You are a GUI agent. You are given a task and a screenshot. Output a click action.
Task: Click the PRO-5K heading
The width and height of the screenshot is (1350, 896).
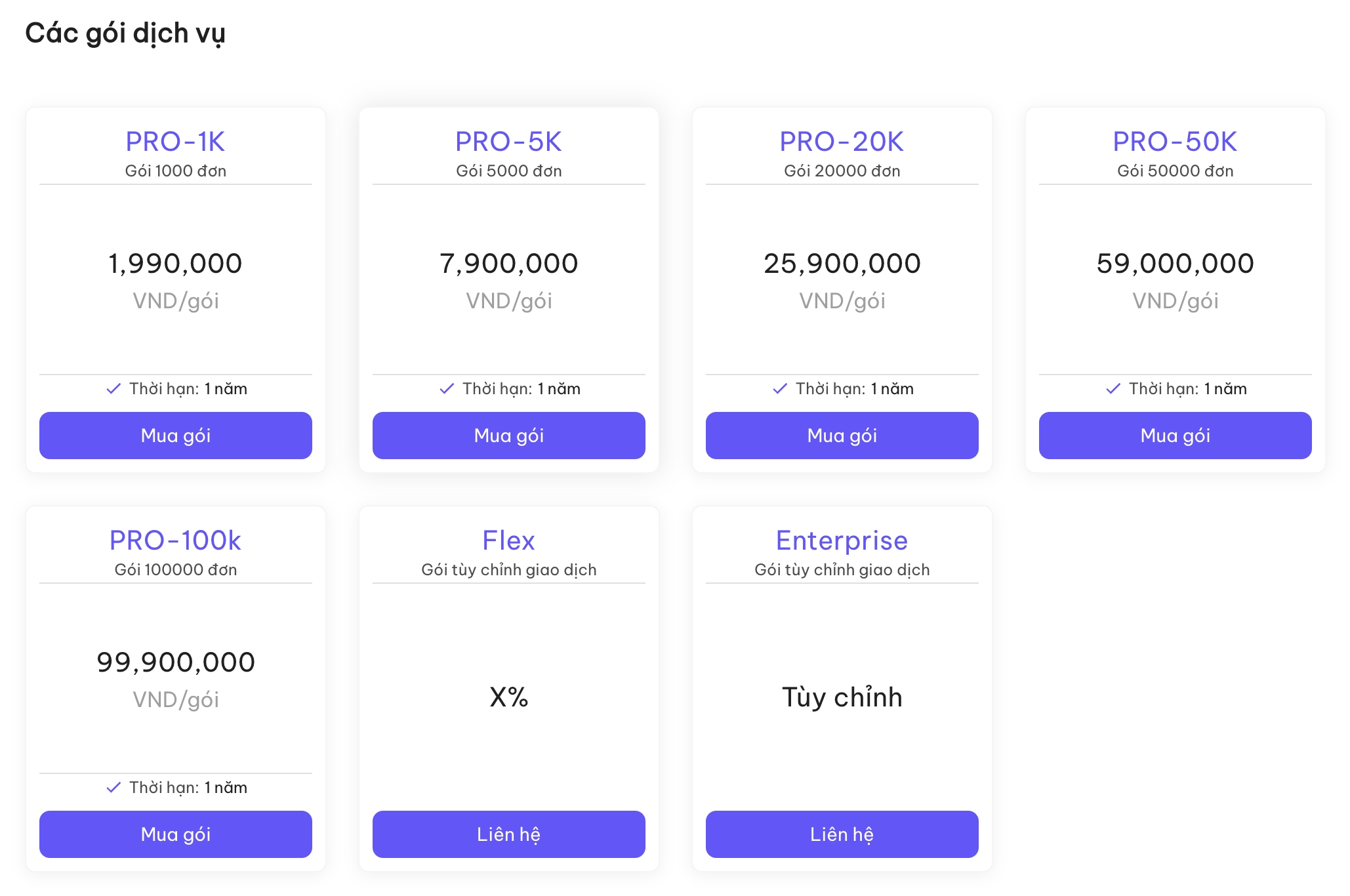[x=508, y=142]
